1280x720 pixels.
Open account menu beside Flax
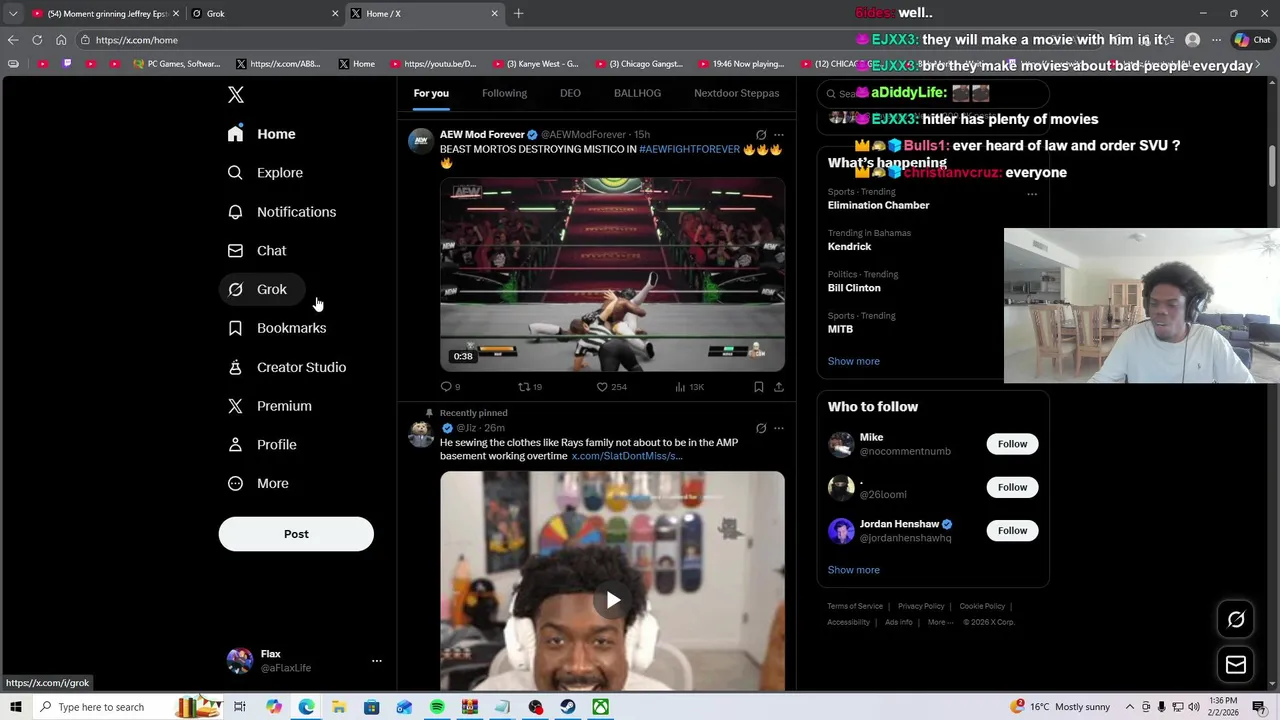pos(376,661)
